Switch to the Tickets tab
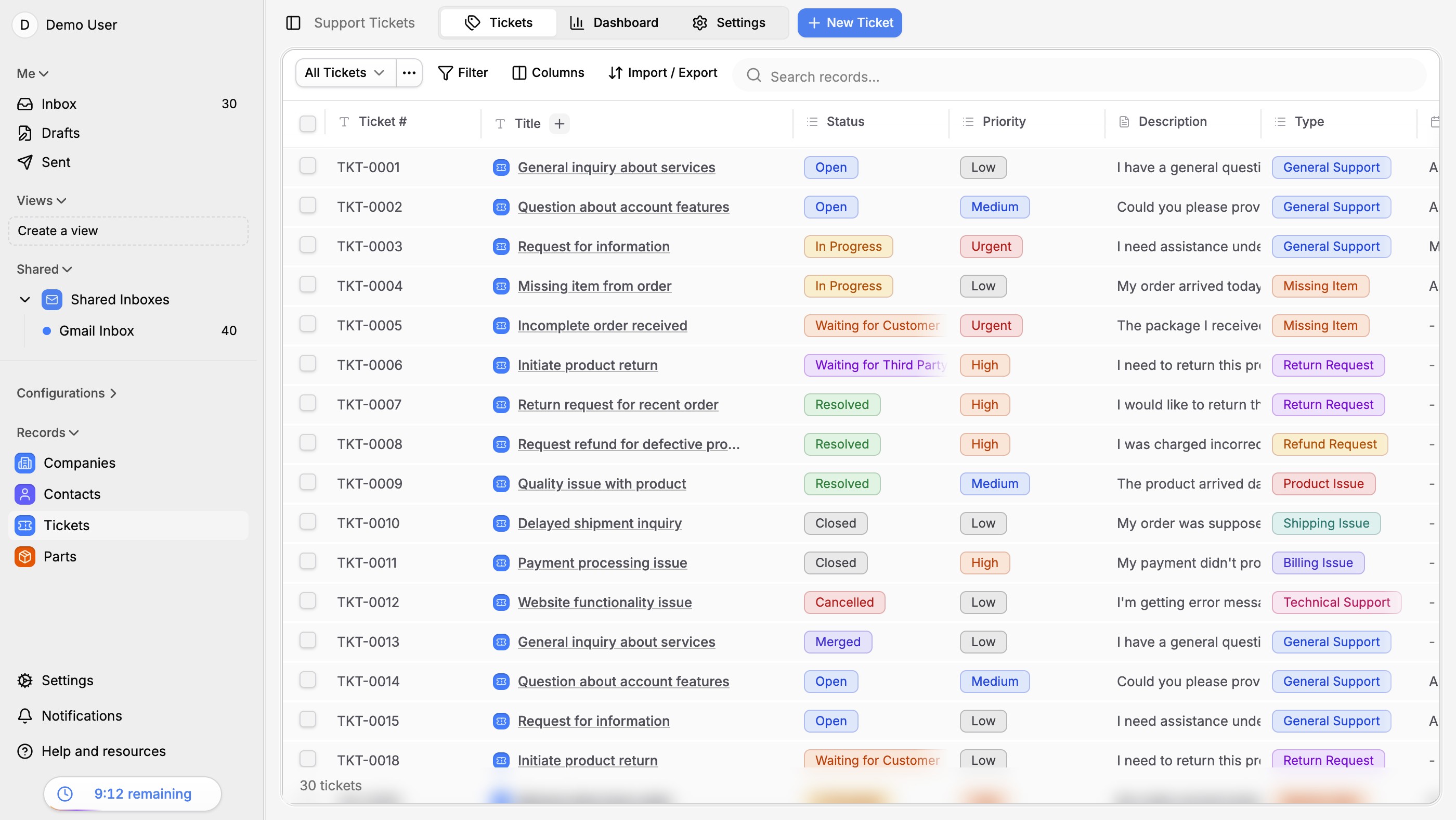1456x820 pixels. coord(498,22)
